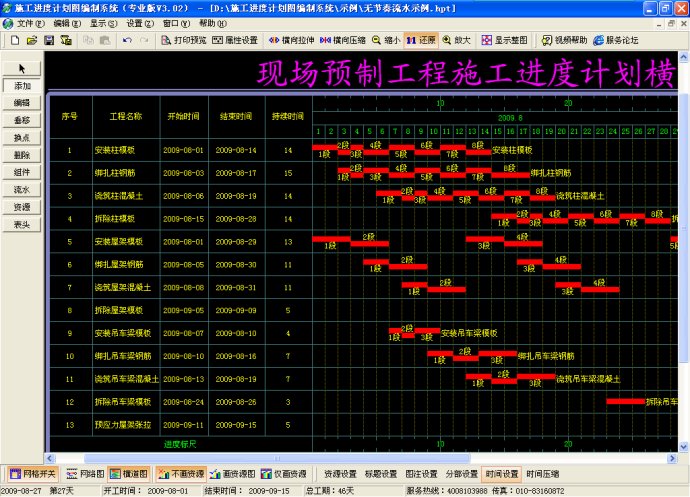The height and width of the screenshot is (497, 690).
Task: Click the fourth toolbar icon beside Save
Action: tap(66, 40)
